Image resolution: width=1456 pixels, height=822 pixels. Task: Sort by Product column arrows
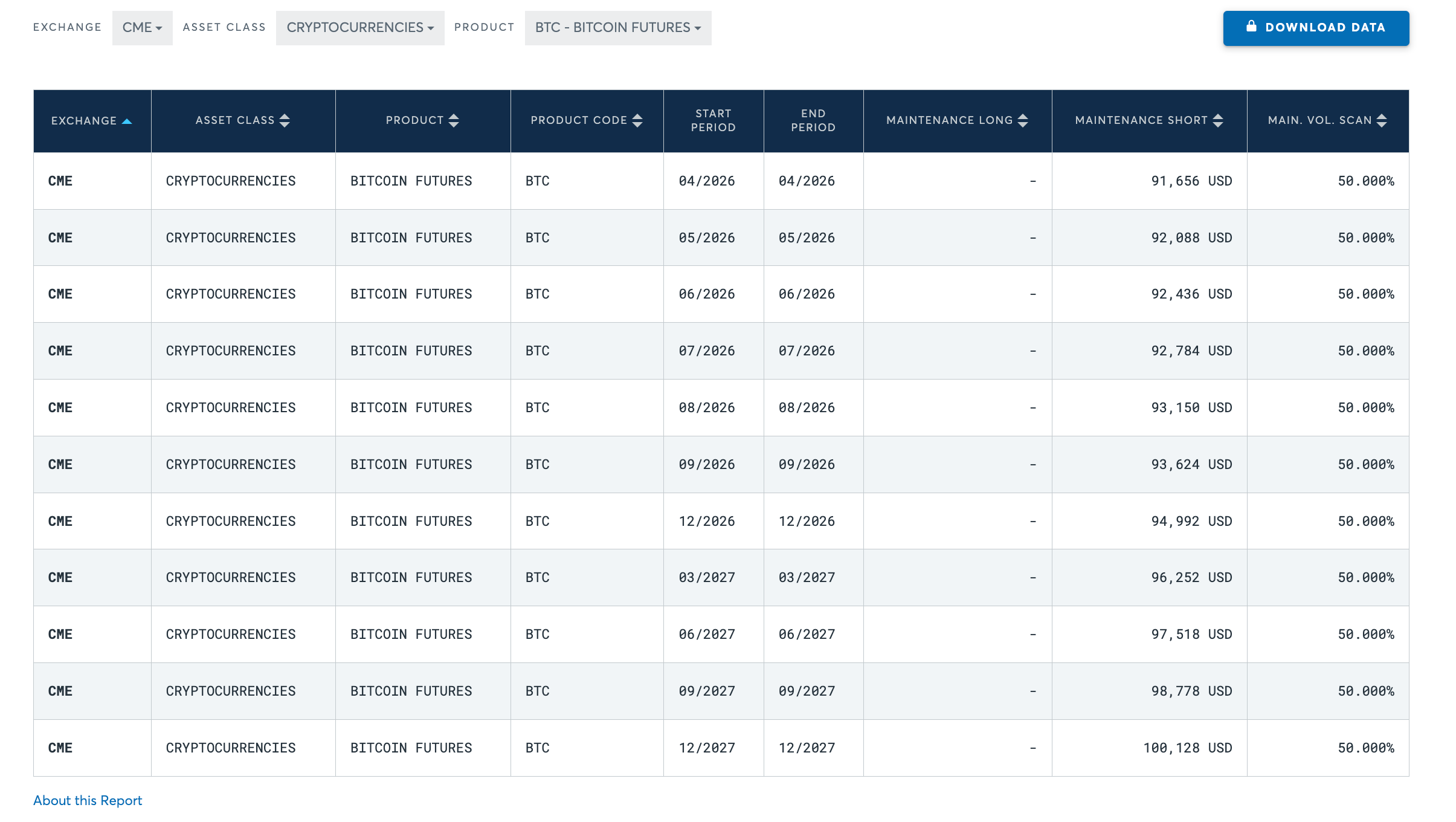454,120
